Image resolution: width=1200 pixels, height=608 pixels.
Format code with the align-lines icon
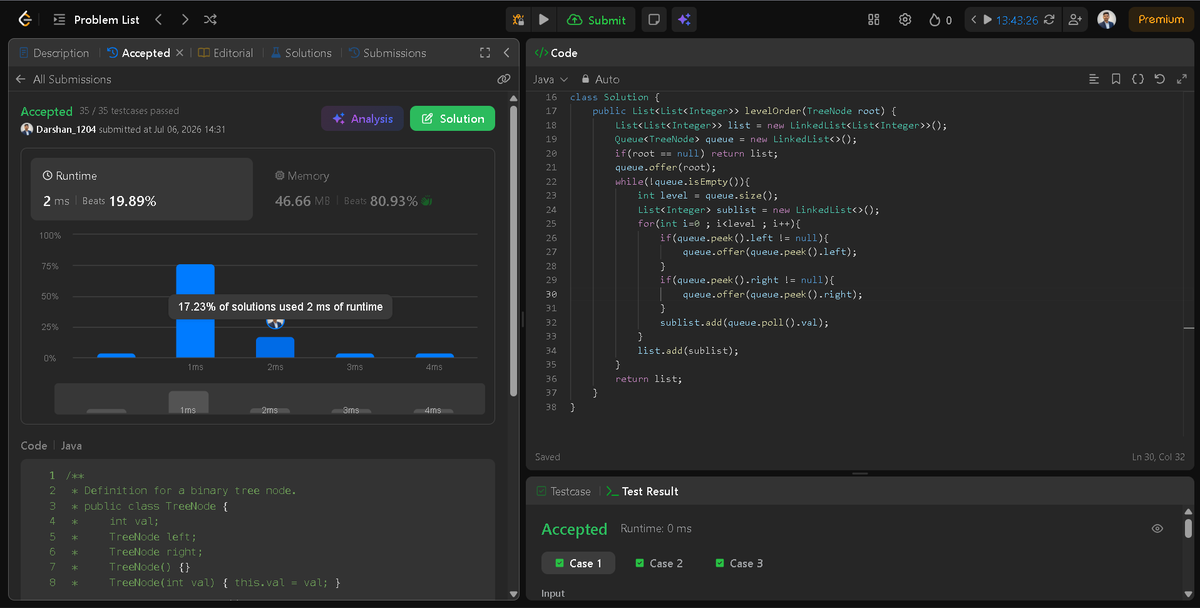click(1094, 79)
